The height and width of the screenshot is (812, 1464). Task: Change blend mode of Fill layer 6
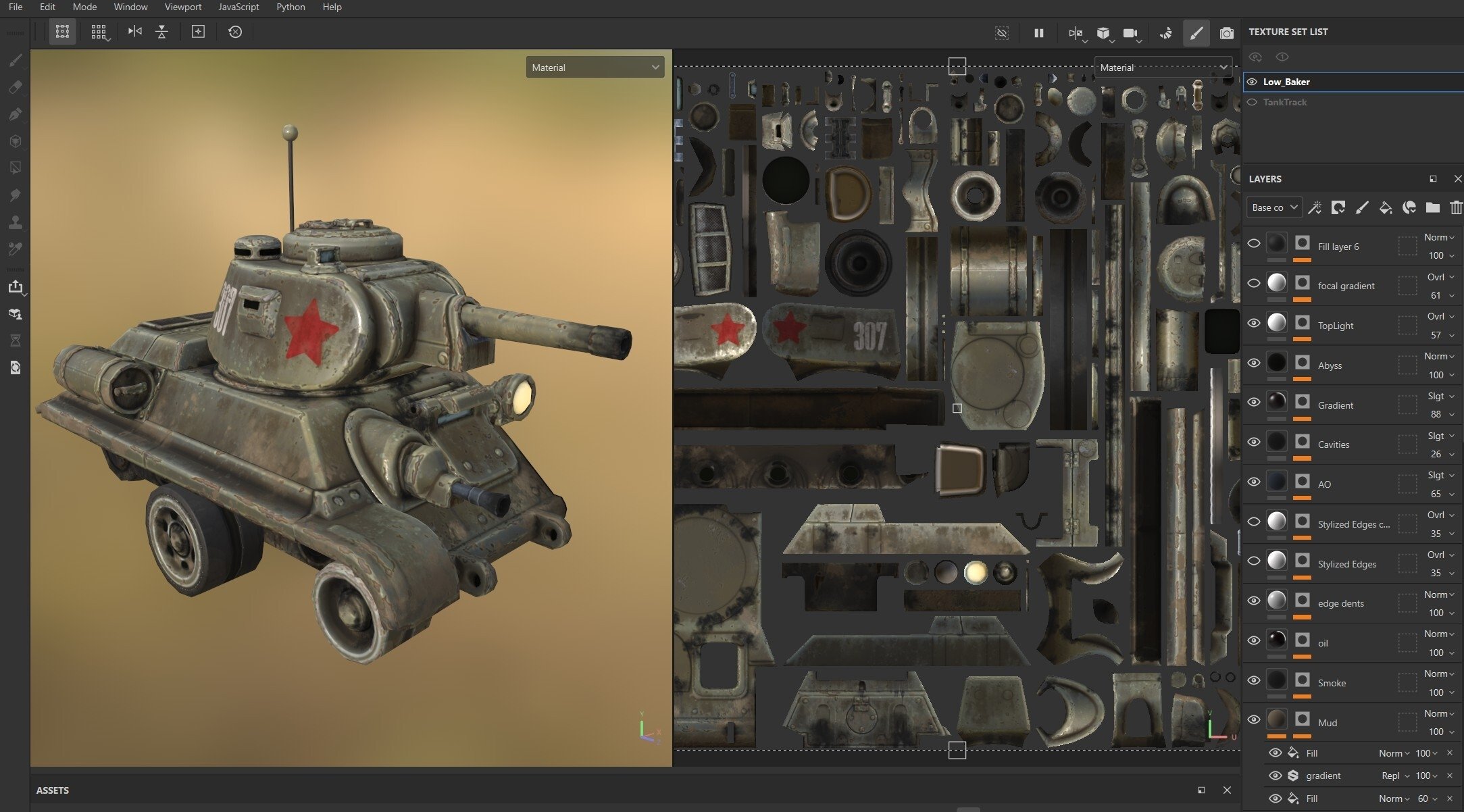coord(1439,237)
